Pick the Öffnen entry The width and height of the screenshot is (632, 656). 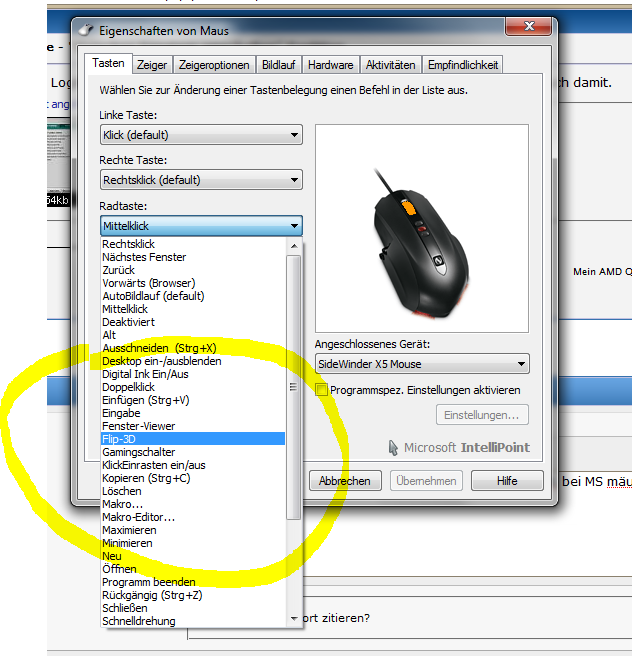(193, 569)
